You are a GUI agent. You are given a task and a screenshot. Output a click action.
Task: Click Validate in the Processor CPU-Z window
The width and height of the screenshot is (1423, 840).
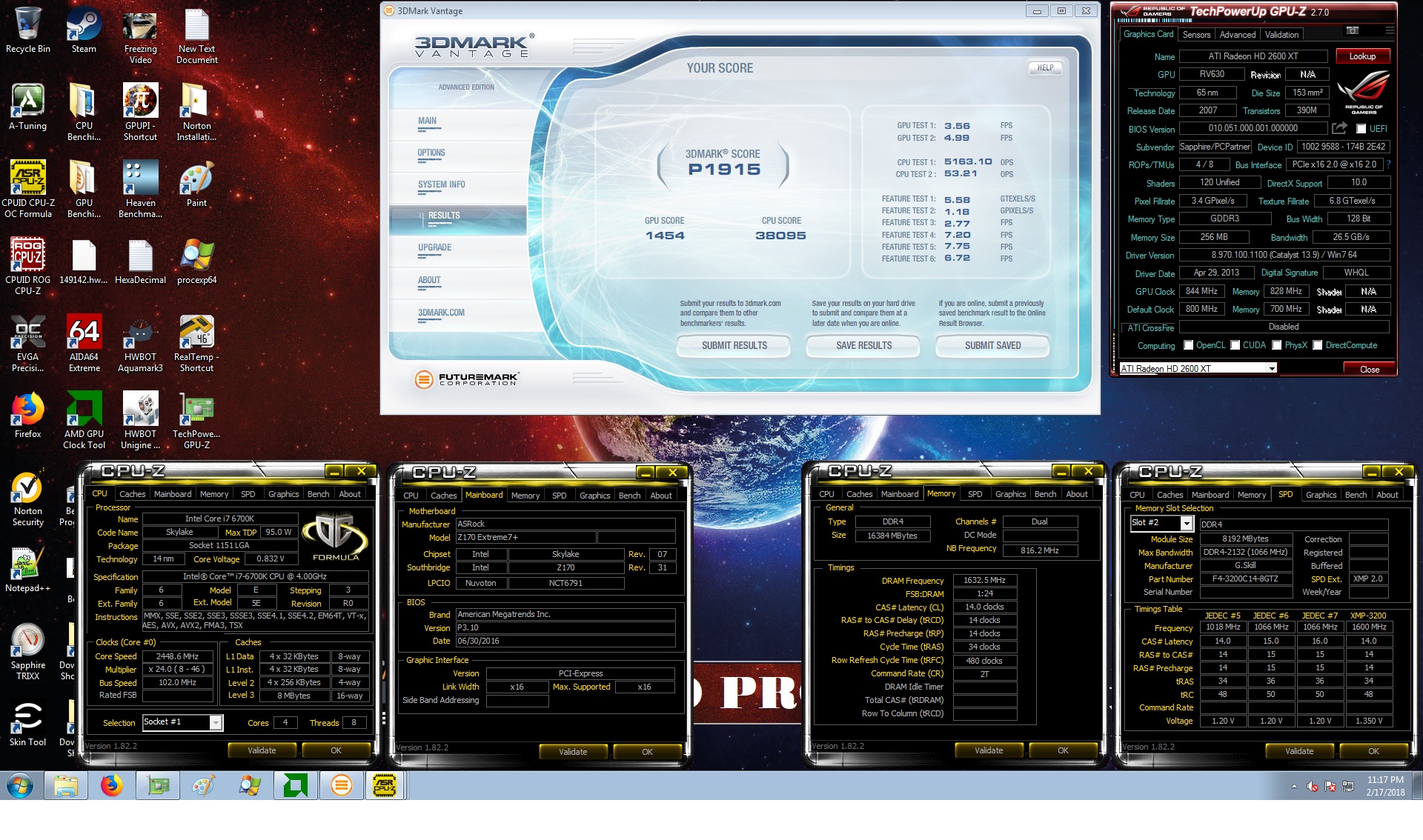[262, 750]
